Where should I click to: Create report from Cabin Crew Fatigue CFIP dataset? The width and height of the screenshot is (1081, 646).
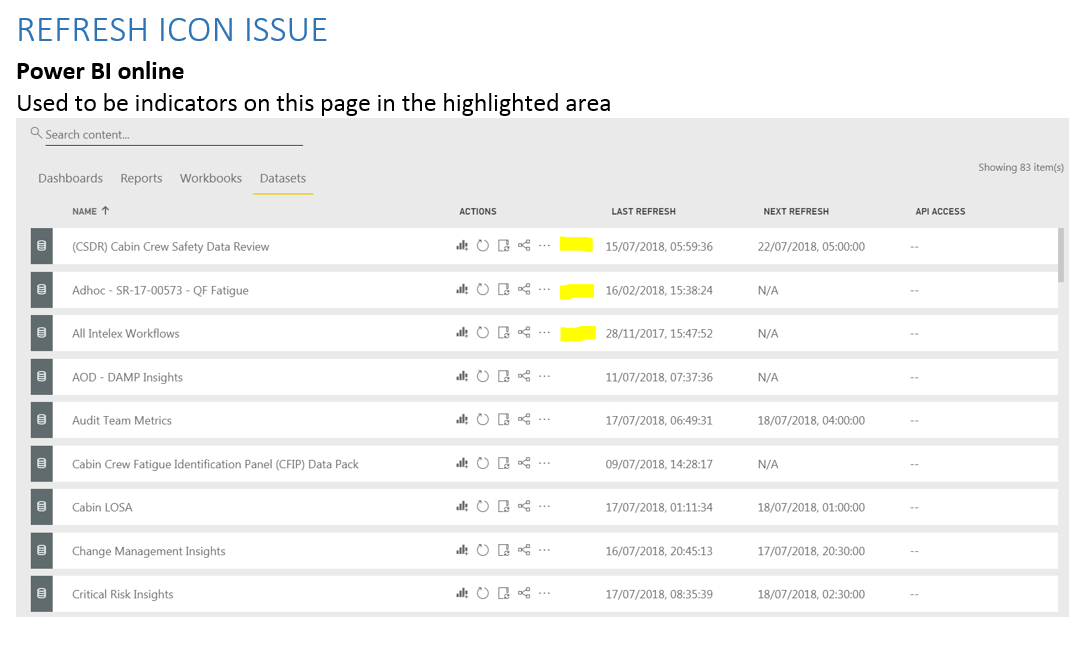[462, 463]
